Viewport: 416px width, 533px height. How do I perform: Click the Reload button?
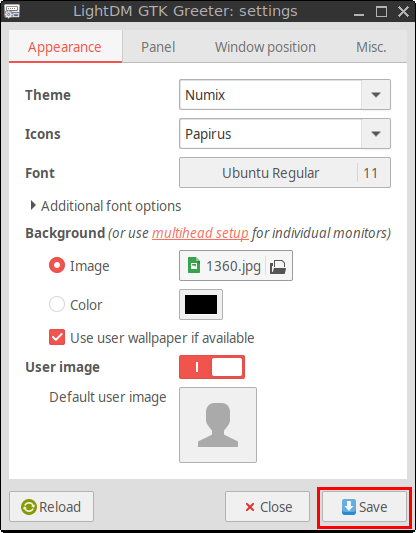pyautogui.click(x=51, y=506)
